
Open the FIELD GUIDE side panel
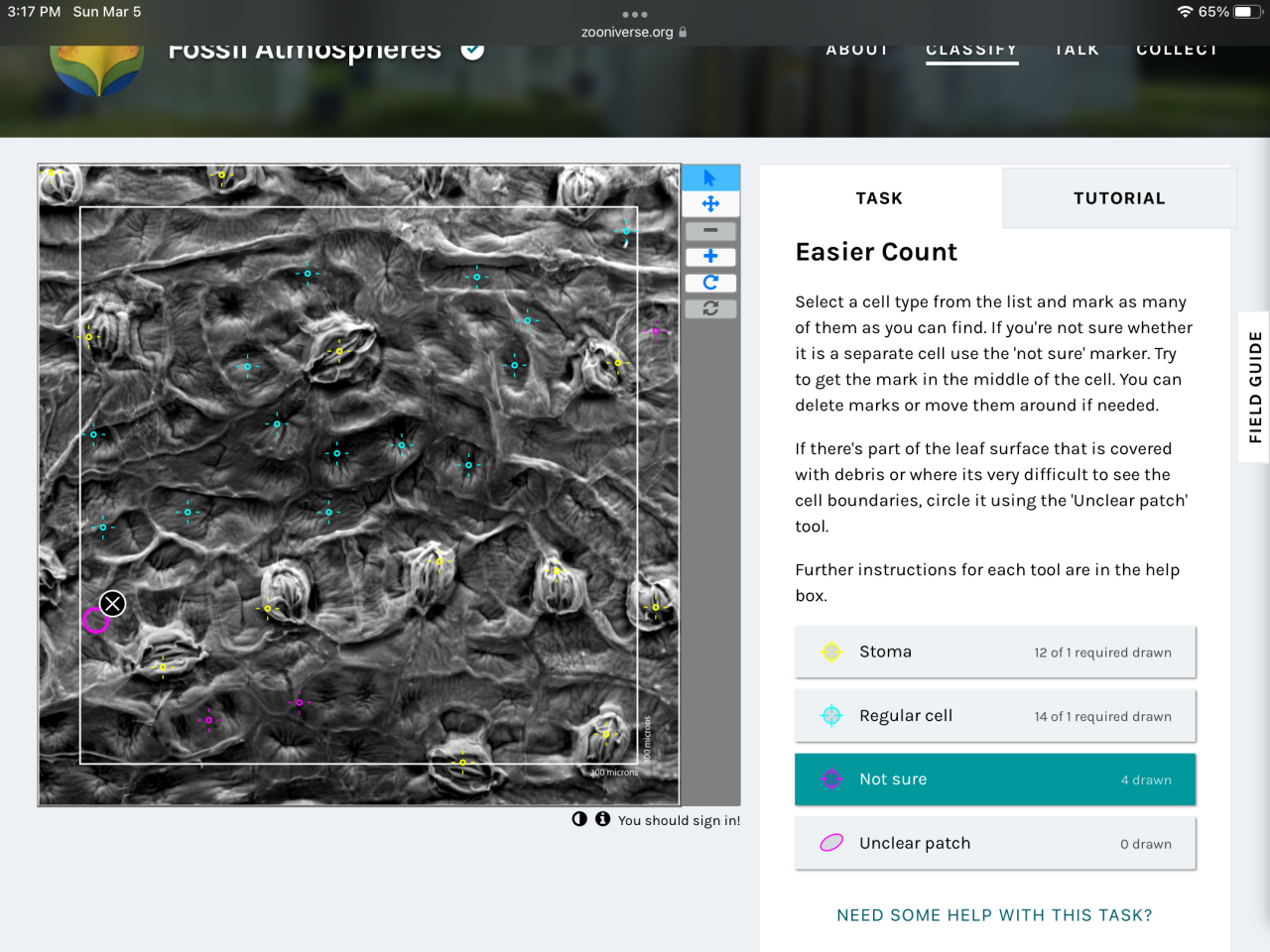1255,387
